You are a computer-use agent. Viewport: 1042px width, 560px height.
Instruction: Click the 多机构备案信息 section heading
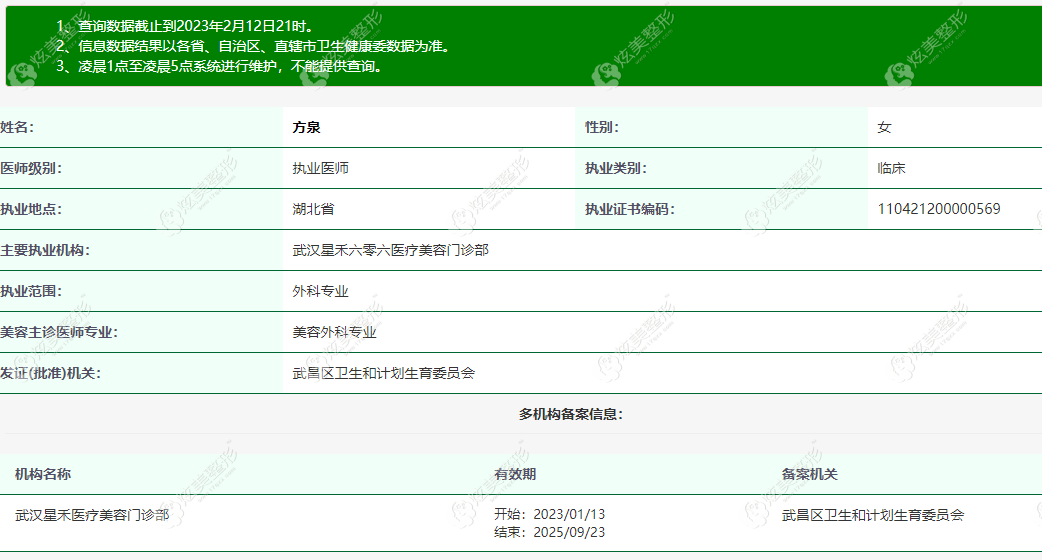point(571,415)
